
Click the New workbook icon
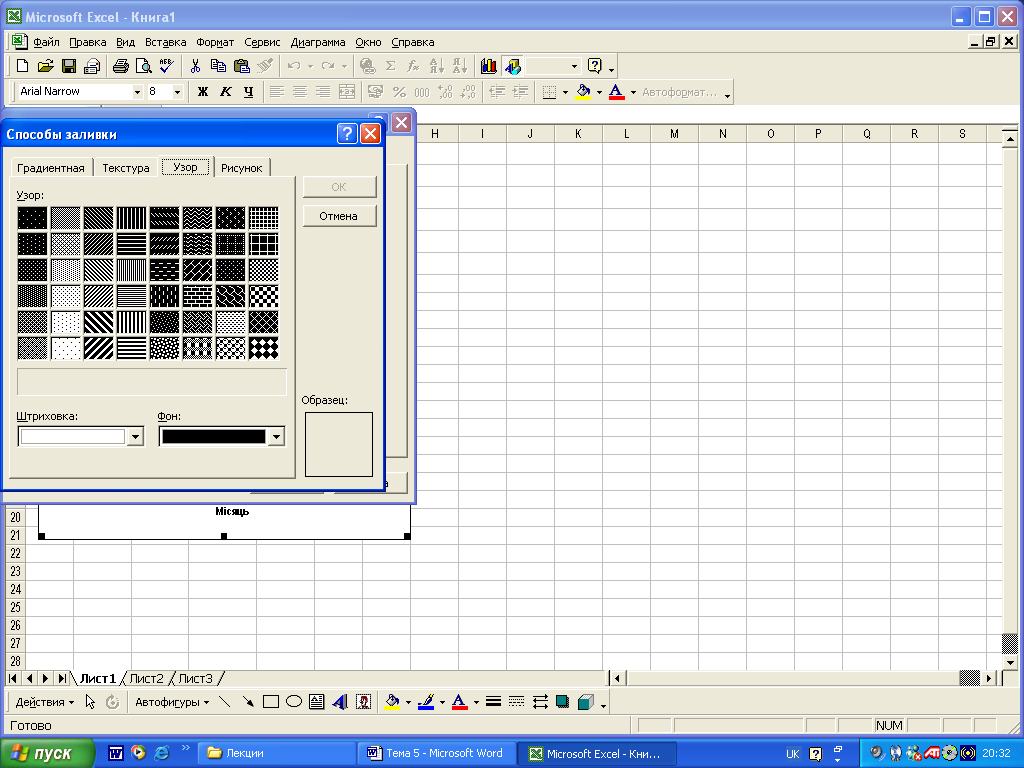[x=22, y=66]
